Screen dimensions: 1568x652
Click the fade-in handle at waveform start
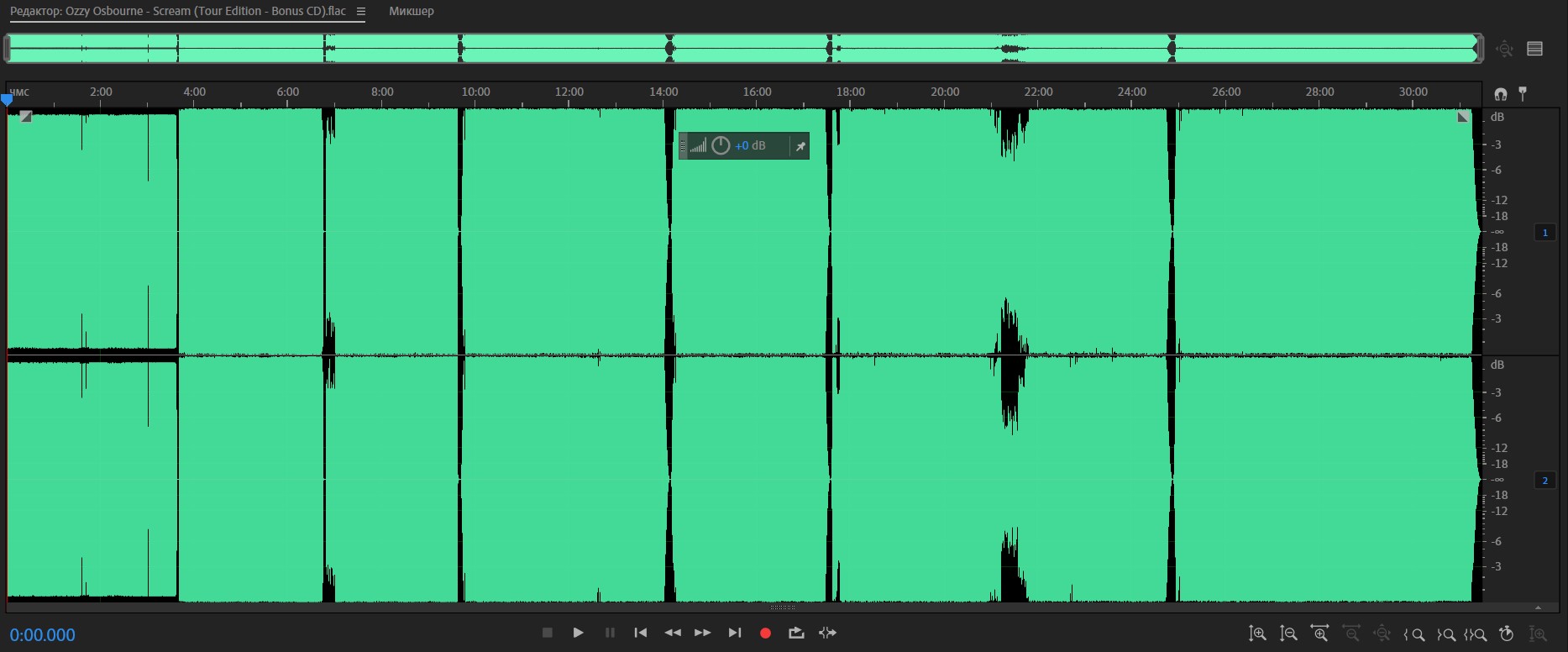pyautogui.click(x=26, y=117)
